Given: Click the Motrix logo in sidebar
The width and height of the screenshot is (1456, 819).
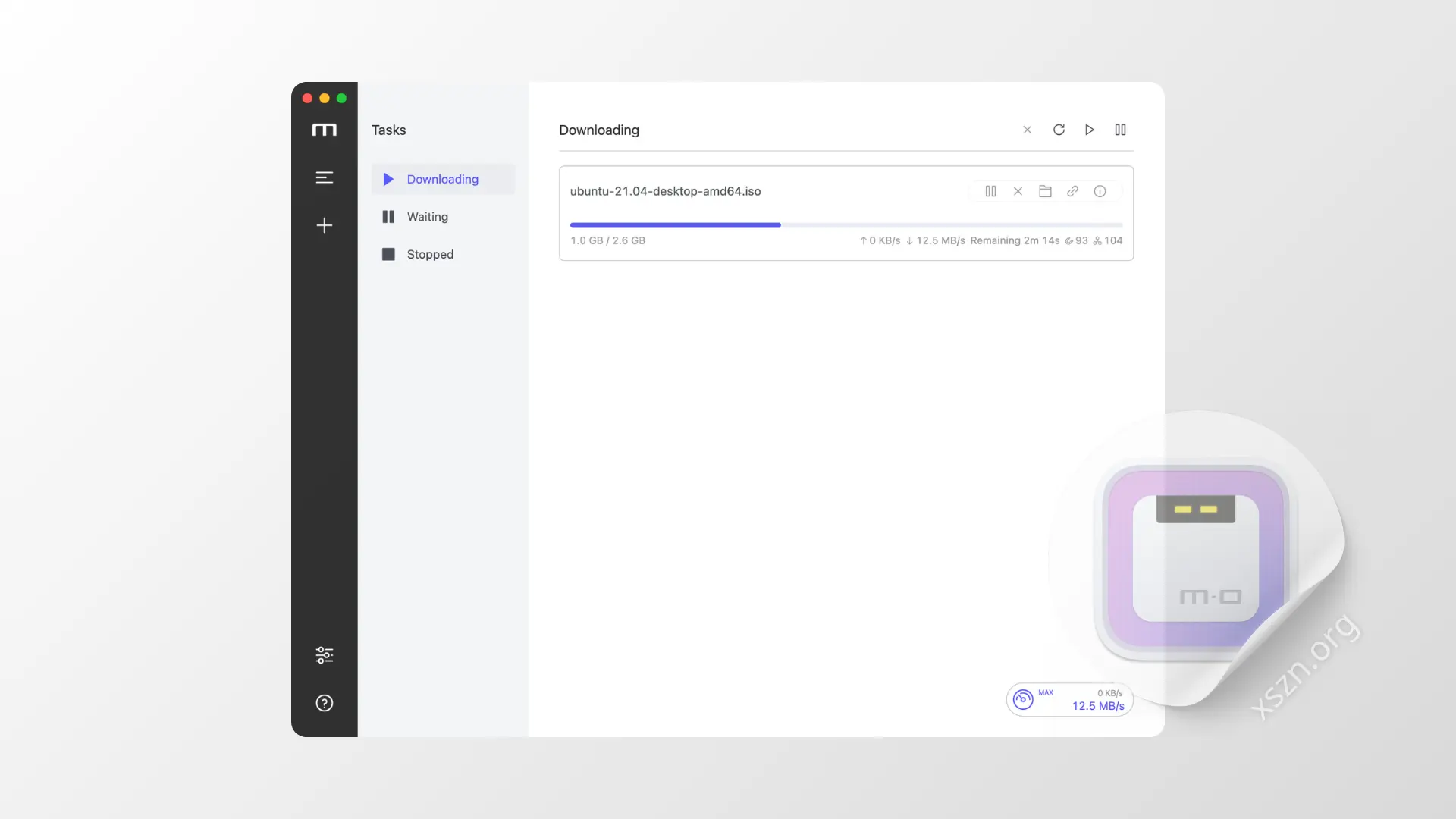Looking at the screenshot, I should click(324, 130).
